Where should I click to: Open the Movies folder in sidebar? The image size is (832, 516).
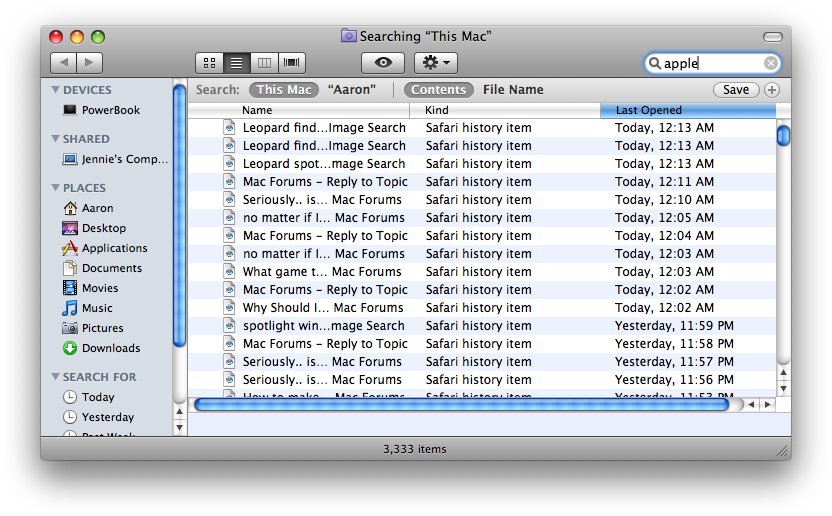pos(90,288)
